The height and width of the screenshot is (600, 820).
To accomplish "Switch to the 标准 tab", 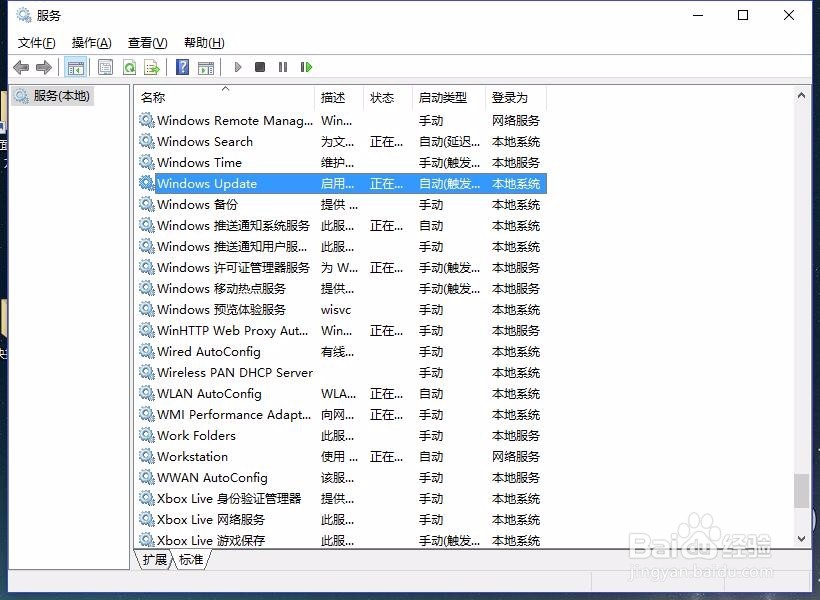I will coord(190,560).
